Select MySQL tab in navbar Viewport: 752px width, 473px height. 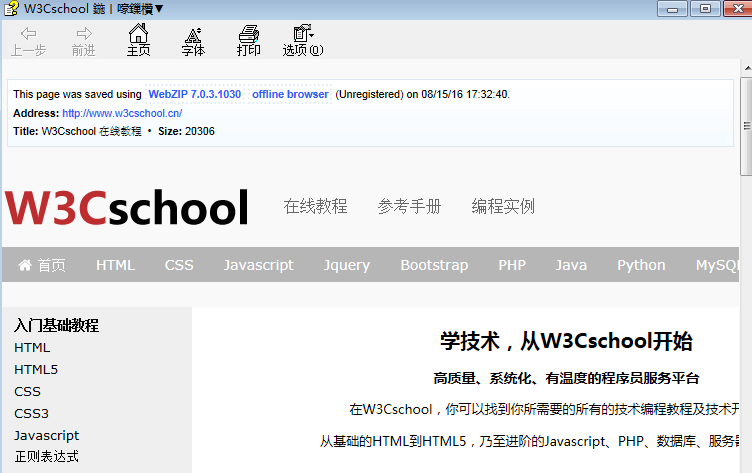(x=717, y=265)
